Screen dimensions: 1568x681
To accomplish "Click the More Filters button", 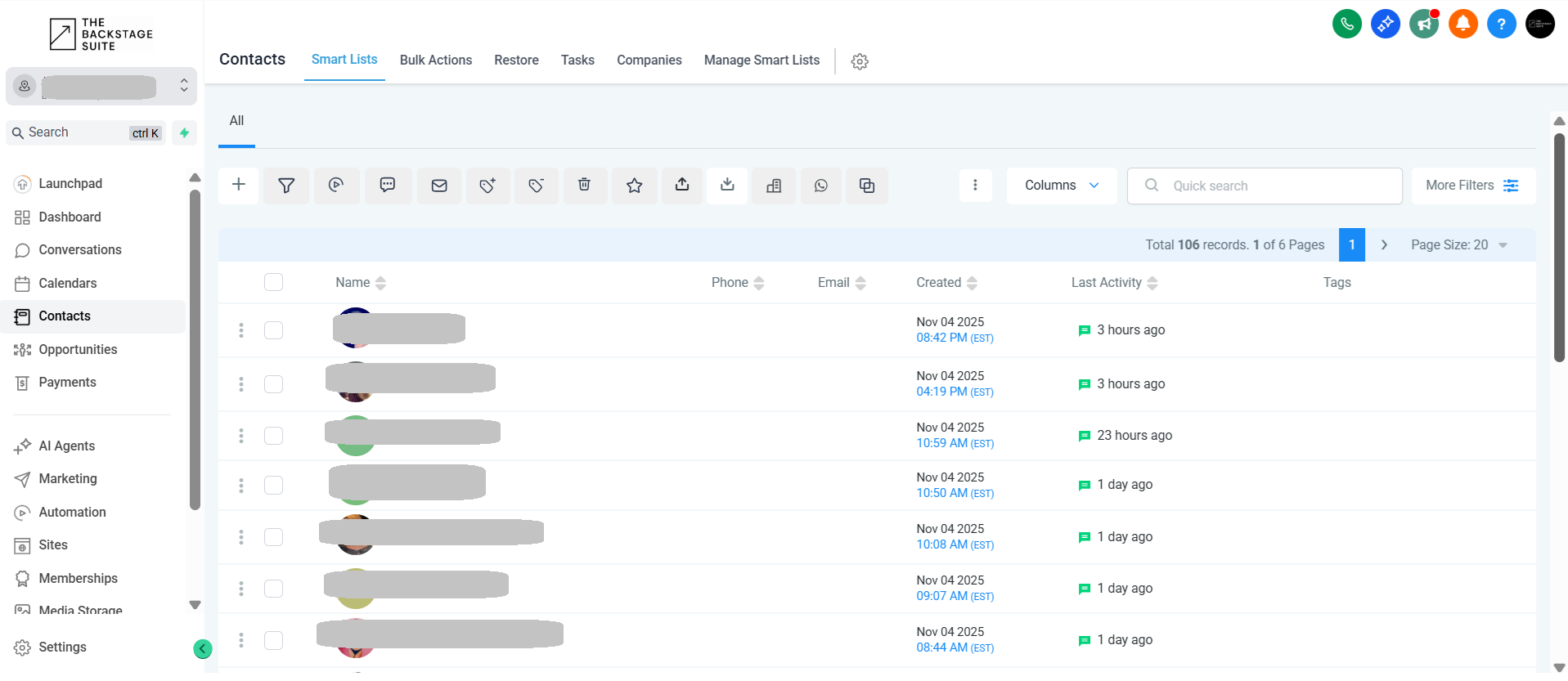I will pyautogui.click(x=1472, y=186).
